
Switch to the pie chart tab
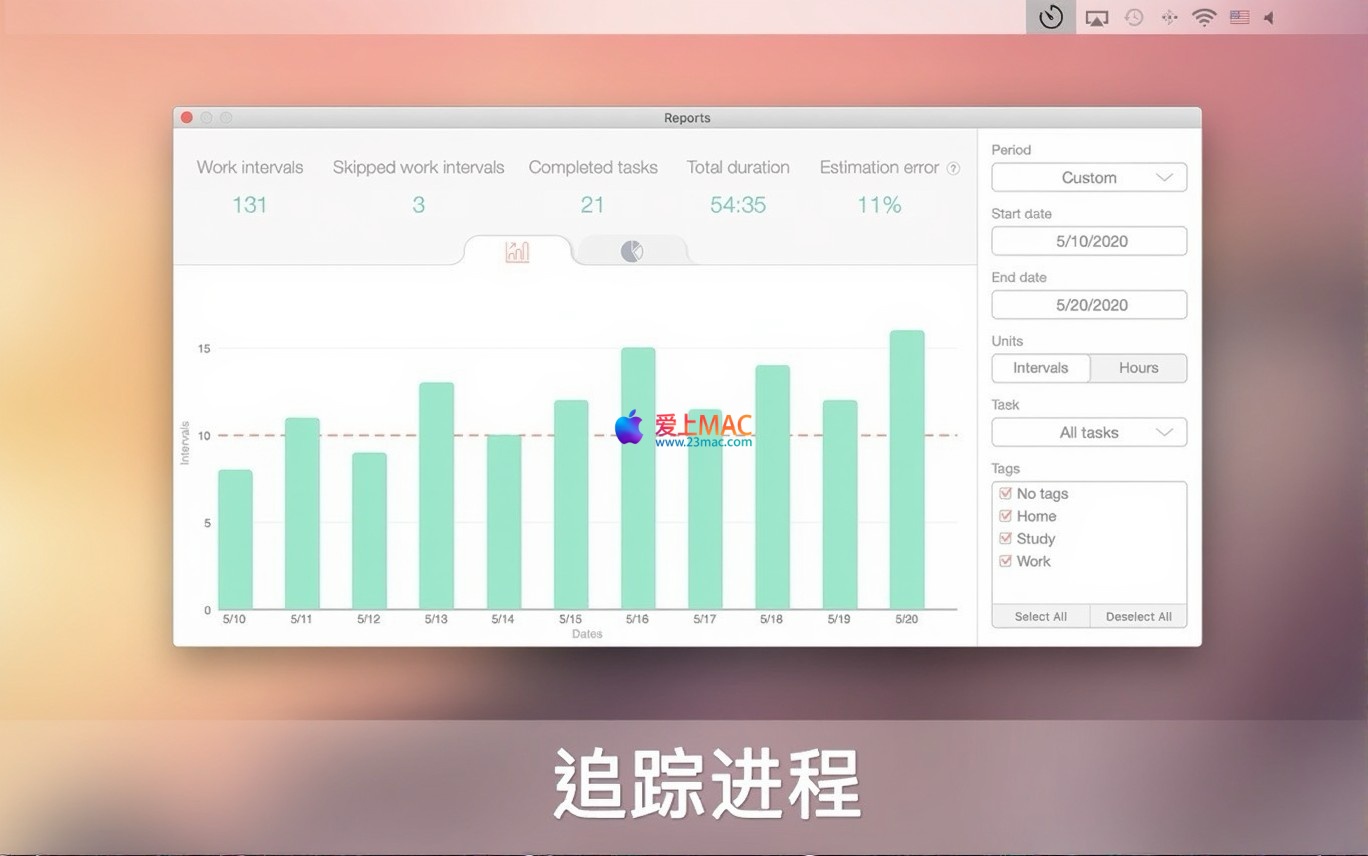click(x=632, y=251)
